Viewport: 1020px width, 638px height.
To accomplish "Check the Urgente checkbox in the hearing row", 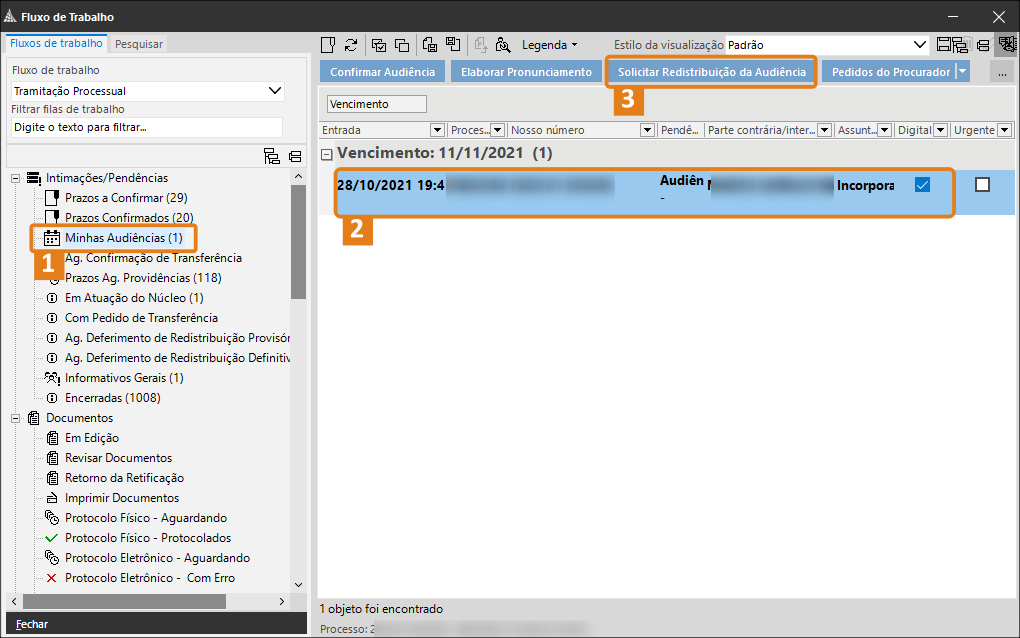I will tap(982, 185).
